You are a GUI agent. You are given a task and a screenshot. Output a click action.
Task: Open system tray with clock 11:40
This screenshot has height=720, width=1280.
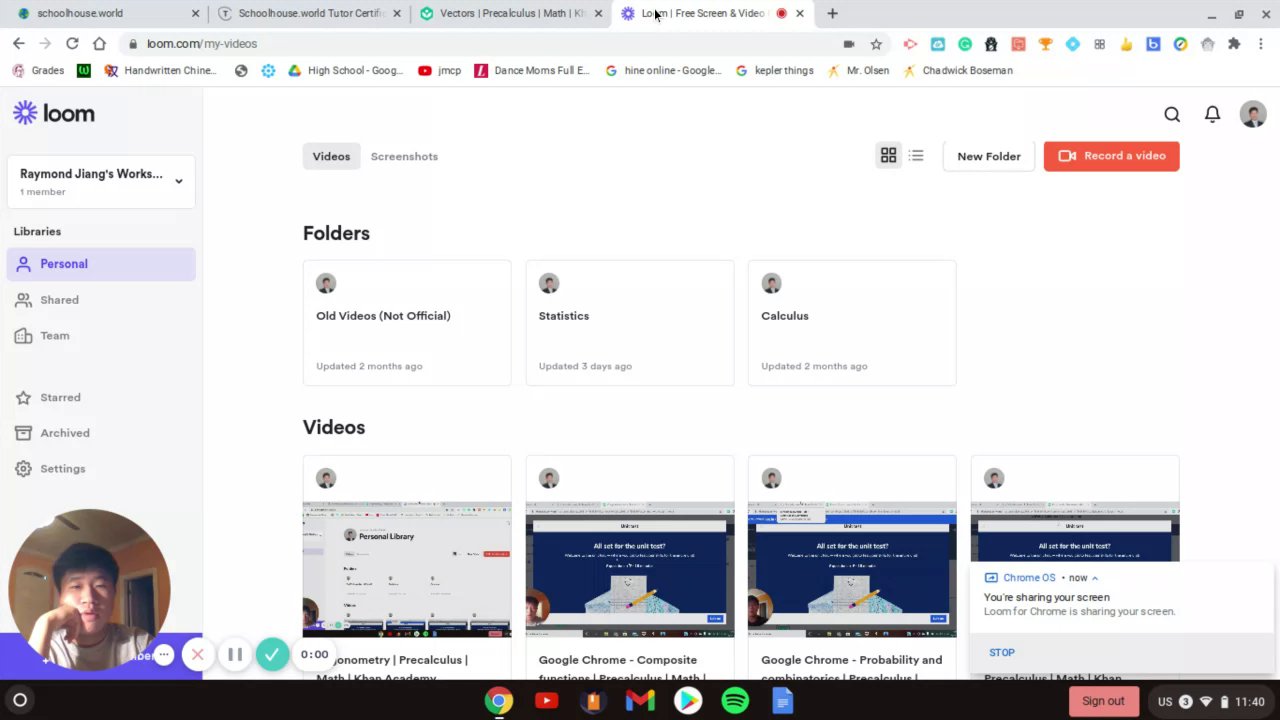click(1211, 701)
